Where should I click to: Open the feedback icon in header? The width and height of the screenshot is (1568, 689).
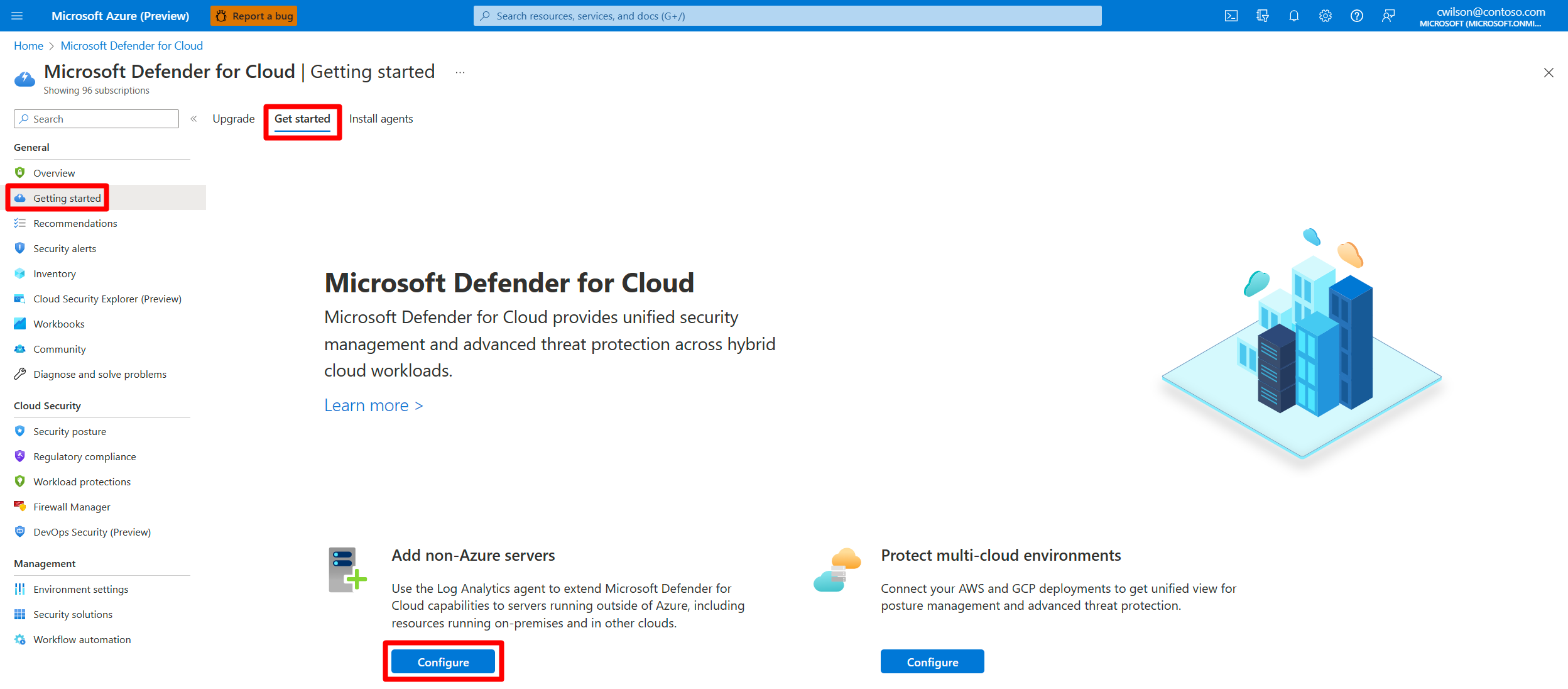(x=1388, y=16)
